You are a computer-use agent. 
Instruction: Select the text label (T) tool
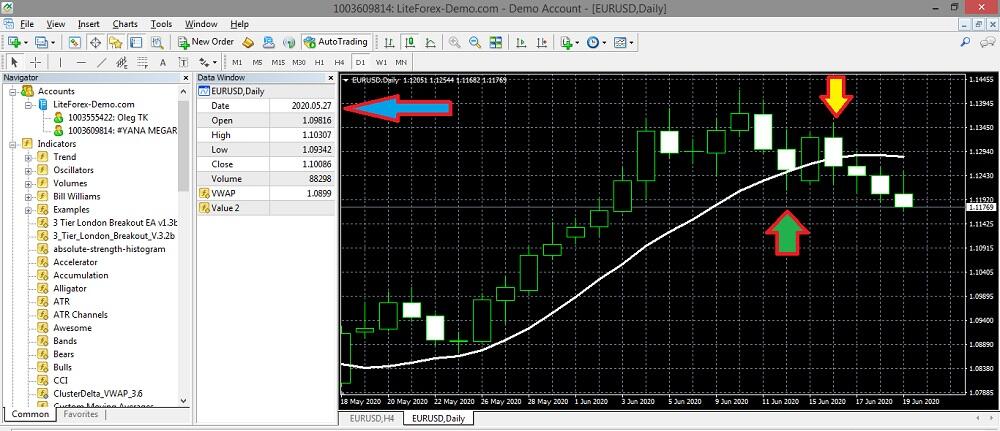point(183,62)
